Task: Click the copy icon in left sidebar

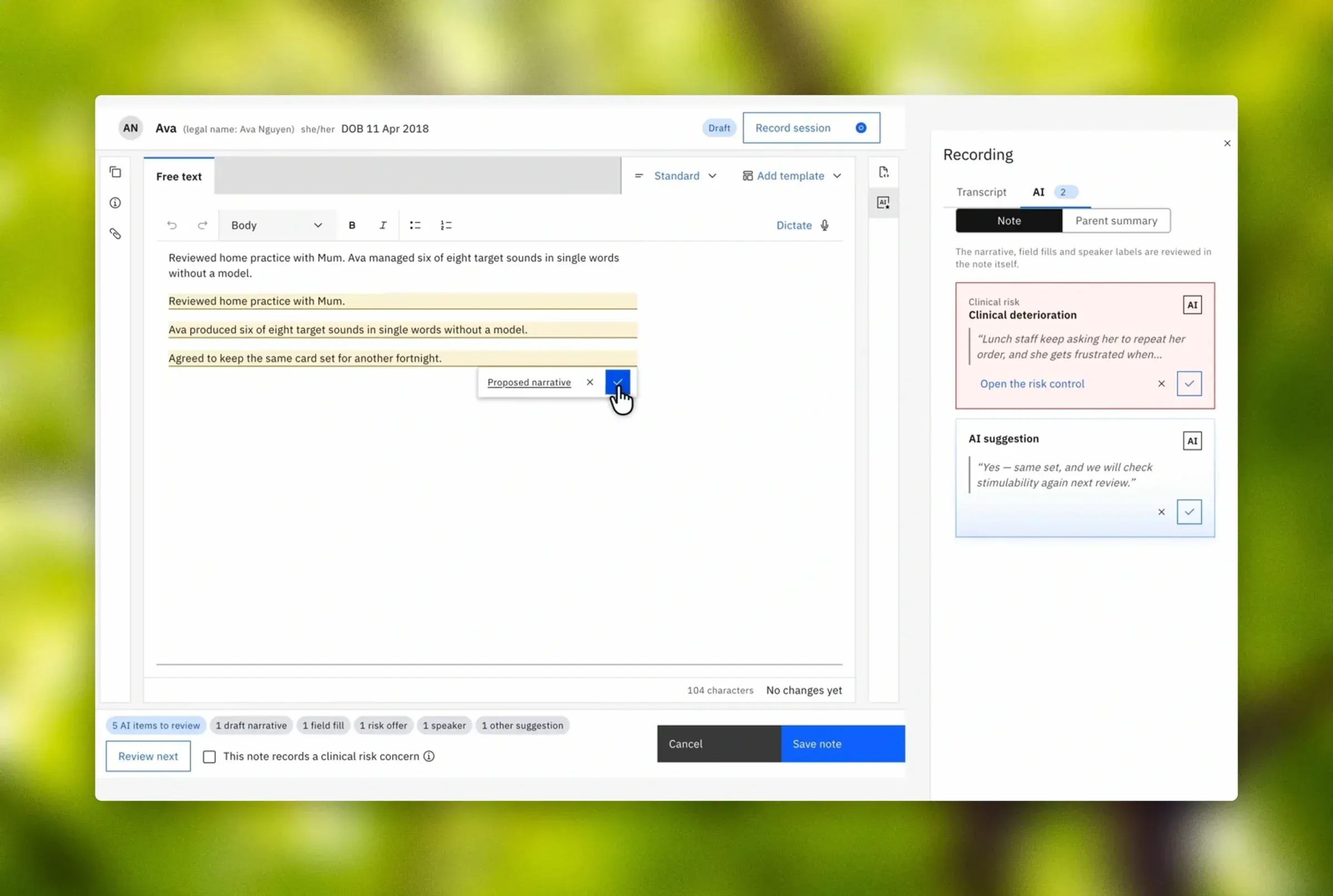Action: 116,172
